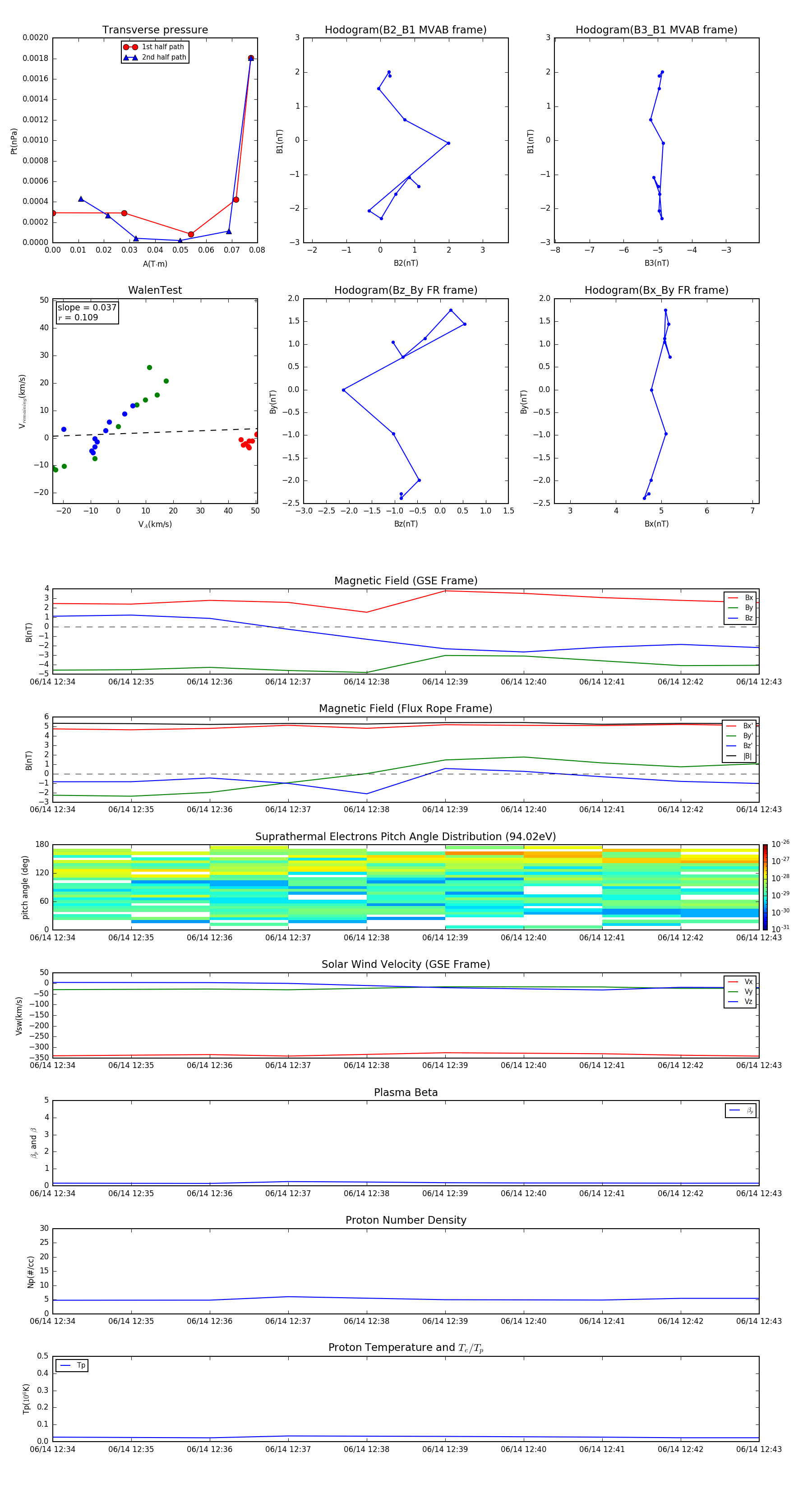Select the "slope = 0.037" annotation text
The width and height of the screenshot is (812, 1489).
pos(87,308)
